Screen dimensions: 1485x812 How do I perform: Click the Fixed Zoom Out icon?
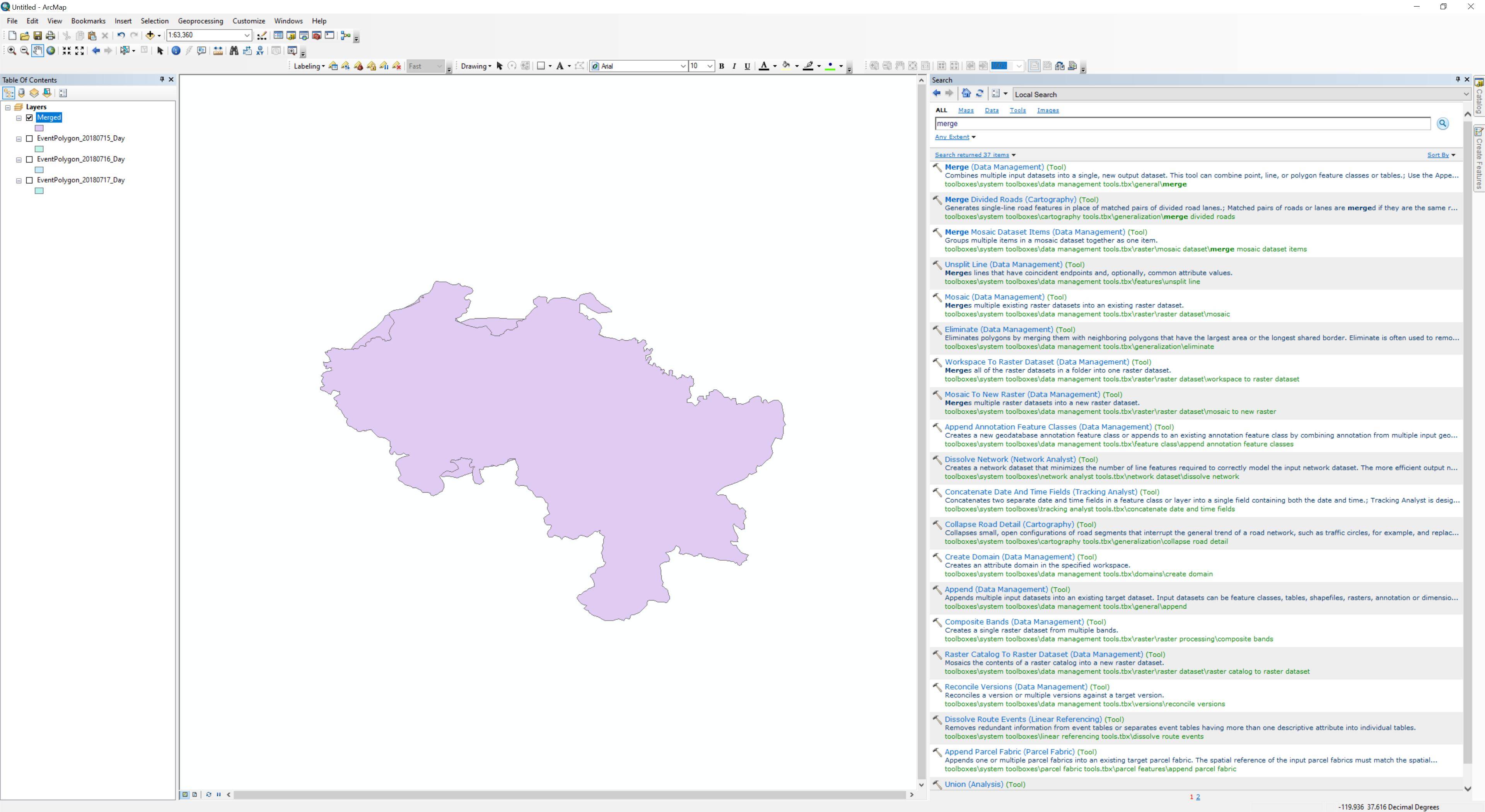coord(80,51)
